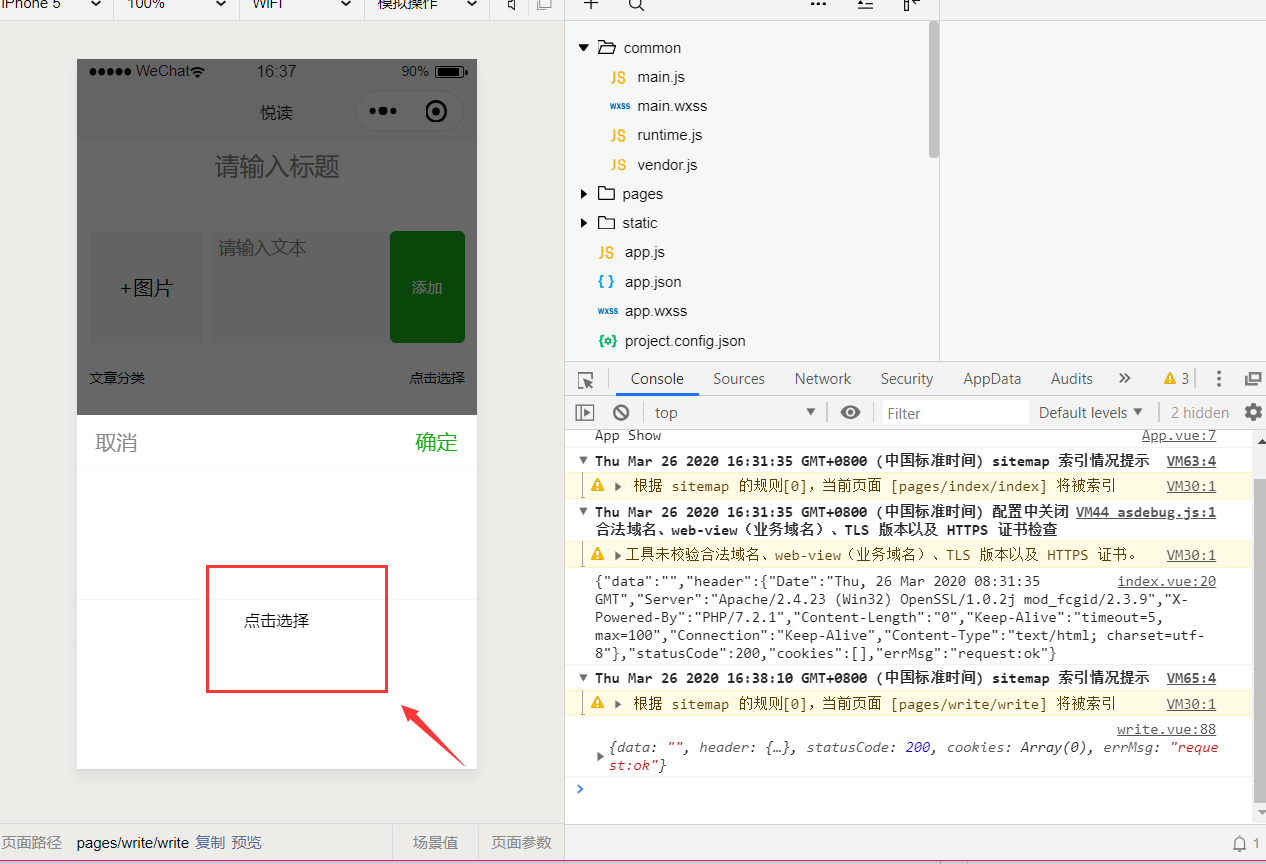The image size is (1266, 864).
Task: Open the mini-program capsule three-dot menu
Action: point(383,111)
